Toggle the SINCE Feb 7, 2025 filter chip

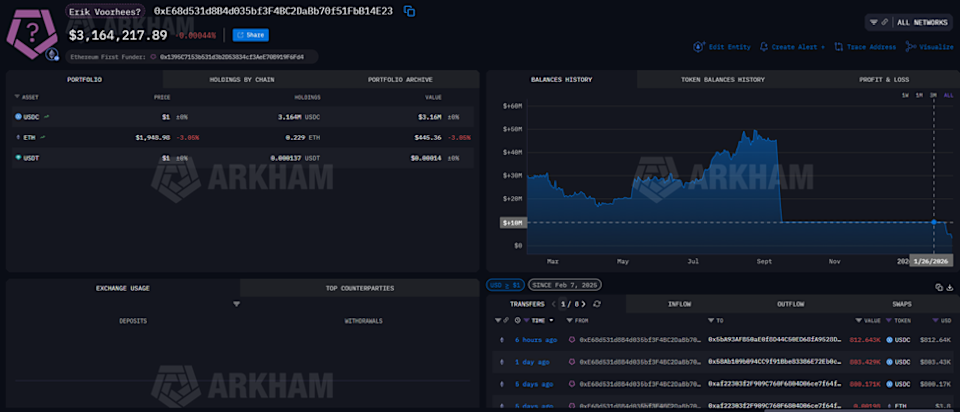coord(565,285)
